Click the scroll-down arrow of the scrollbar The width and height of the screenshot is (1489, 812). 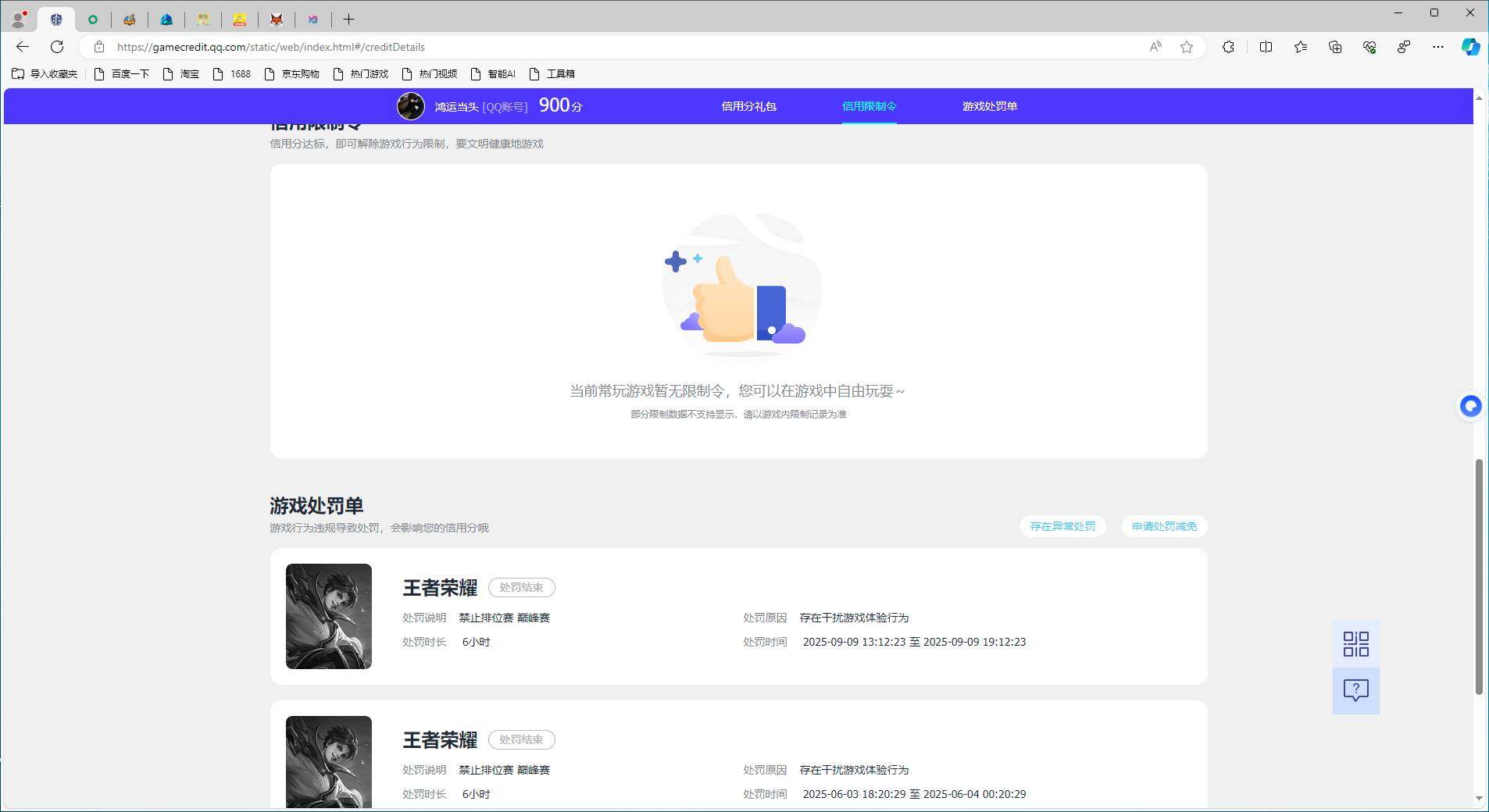1478,798
